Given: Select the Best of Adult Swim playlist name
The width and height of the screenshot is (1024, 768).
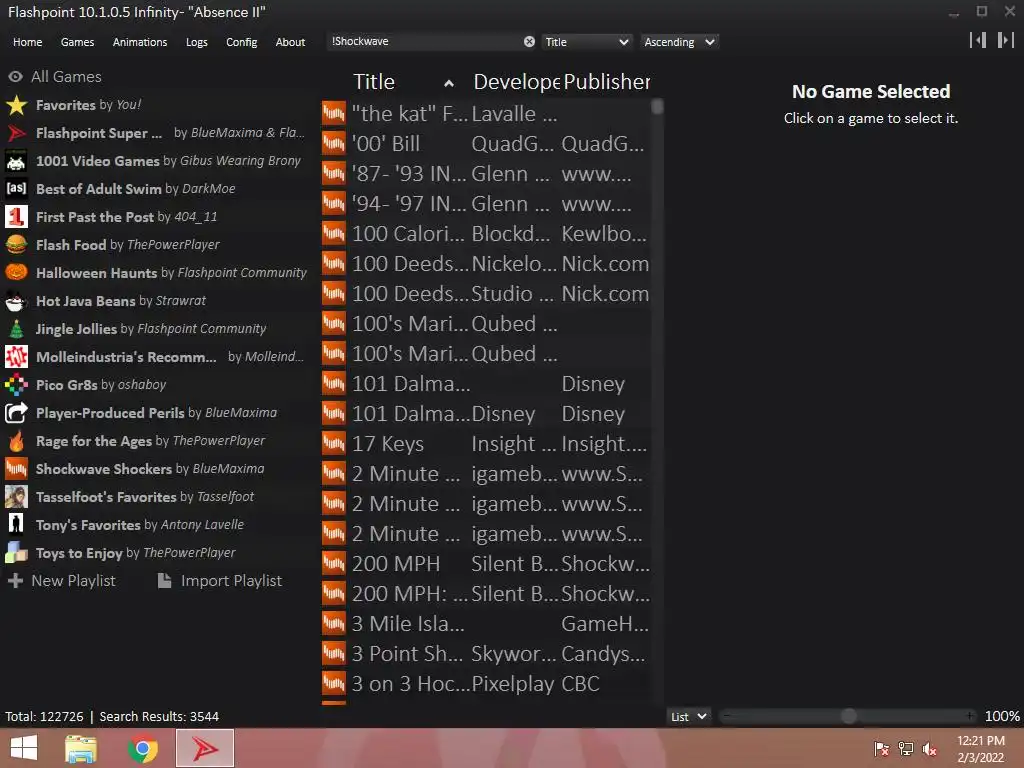Looking at the screenshot, I should pos(99,189).
